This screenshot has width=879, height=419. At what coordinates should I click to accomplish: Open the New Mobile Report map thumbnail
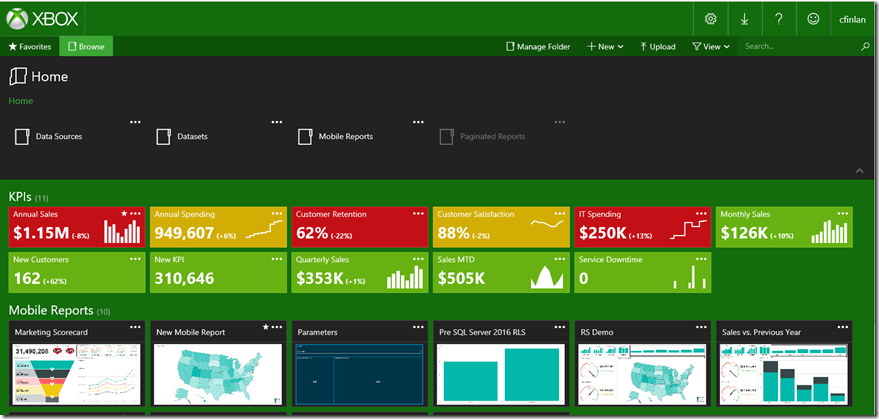pos(218,374)
